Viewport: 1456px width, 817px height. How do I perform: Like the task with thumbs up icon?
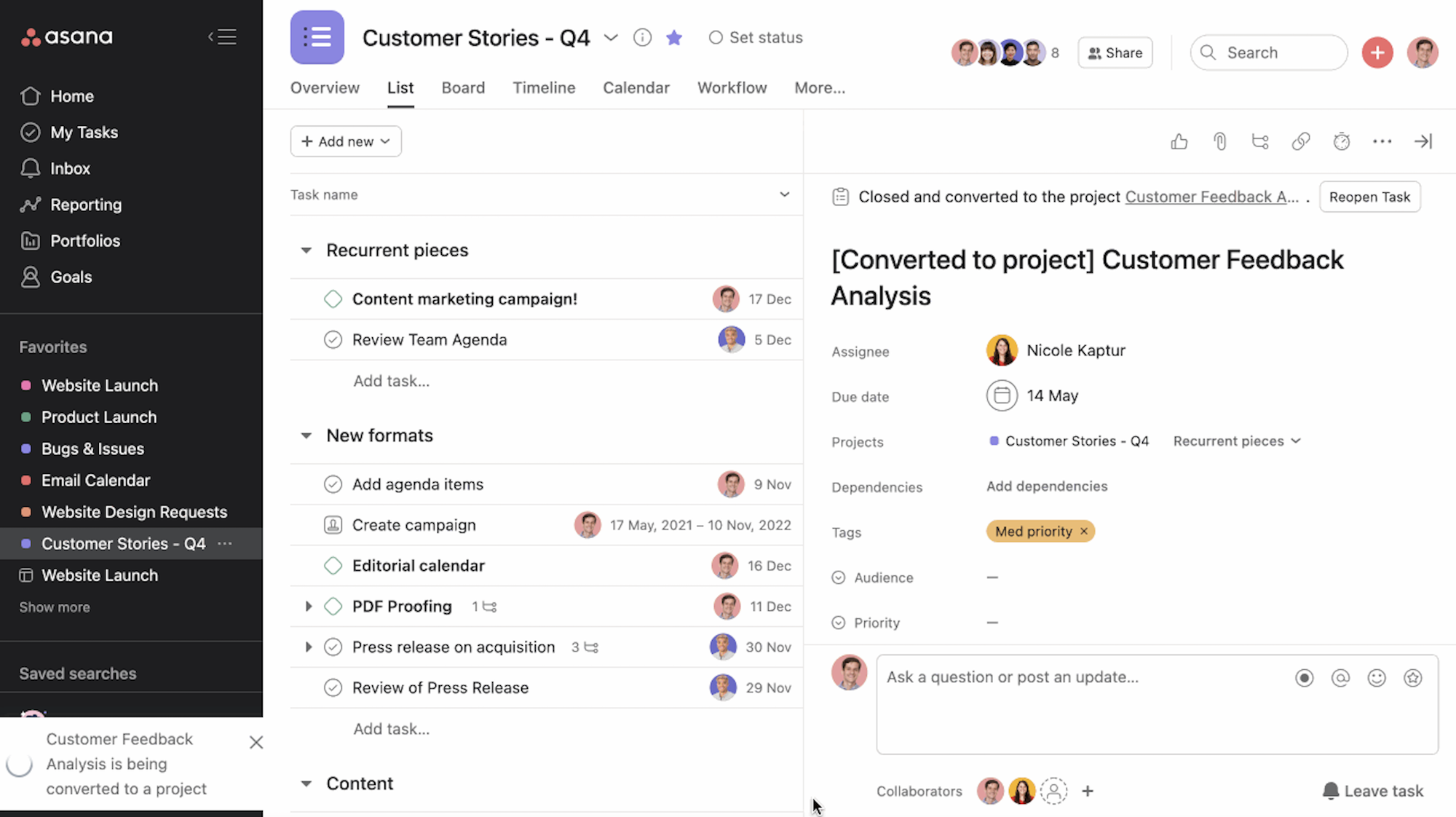(1179, 141)
